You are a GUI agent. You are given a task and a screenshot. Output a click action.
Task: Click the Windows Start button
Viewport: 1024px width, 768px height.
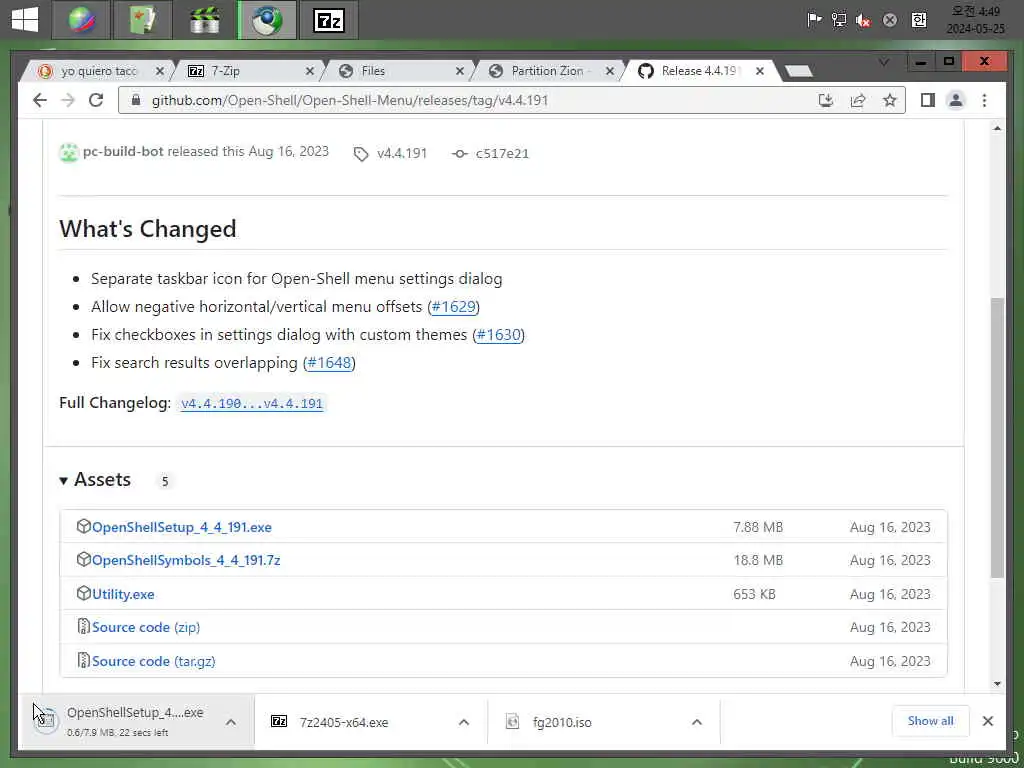pos(25,20)
